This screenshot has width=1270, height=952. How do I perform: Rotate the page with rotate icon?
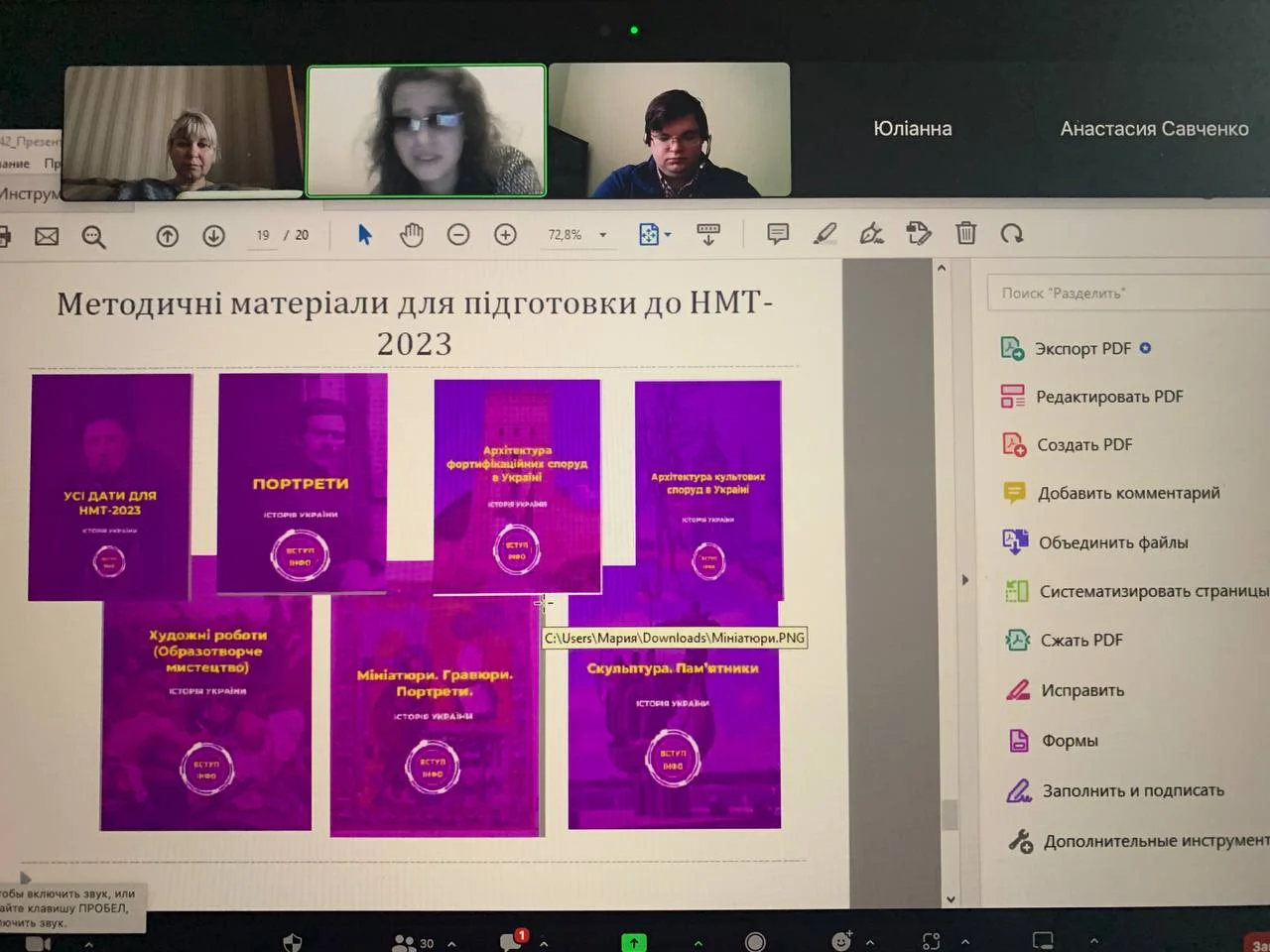[x=1012, y=233]
